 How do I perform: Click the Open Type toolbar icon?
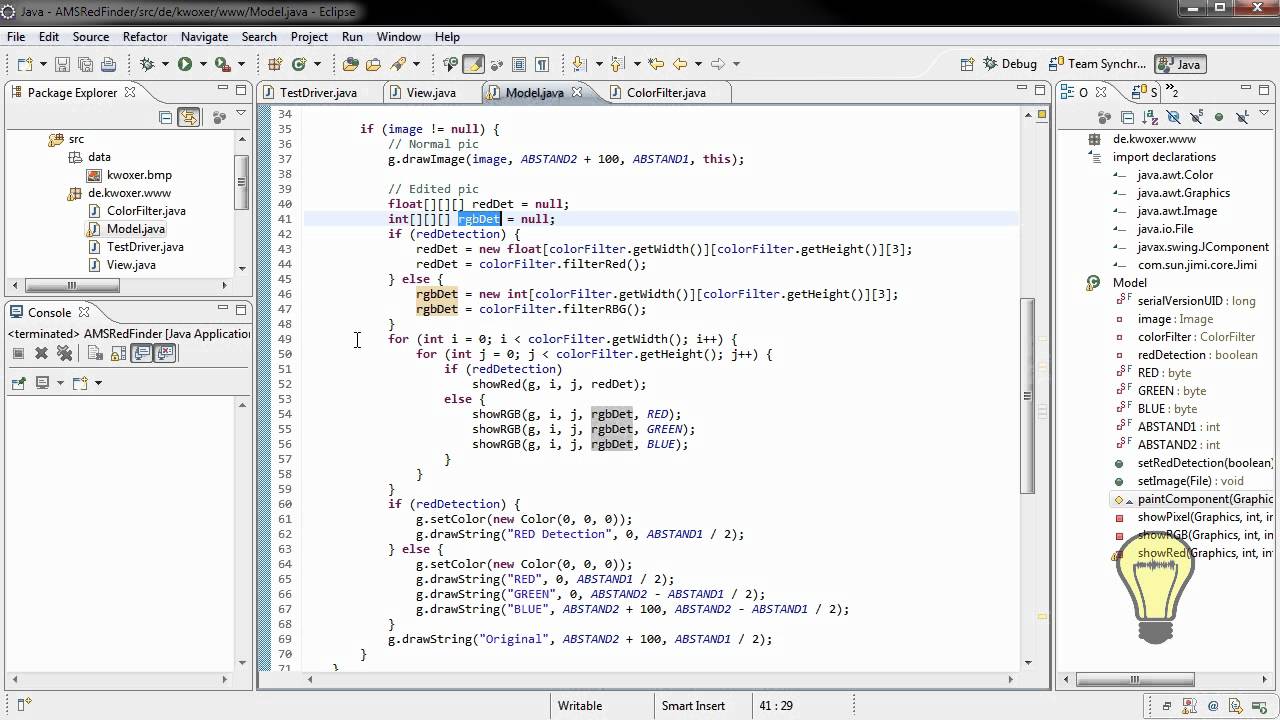350,64
